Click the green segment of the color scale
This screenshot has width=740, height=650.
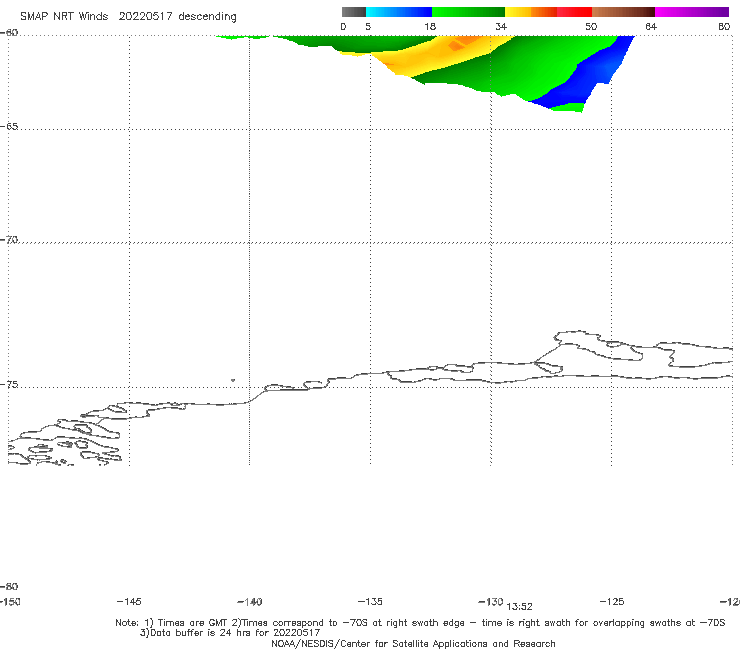pyautogui.click(x=468, y=12)
